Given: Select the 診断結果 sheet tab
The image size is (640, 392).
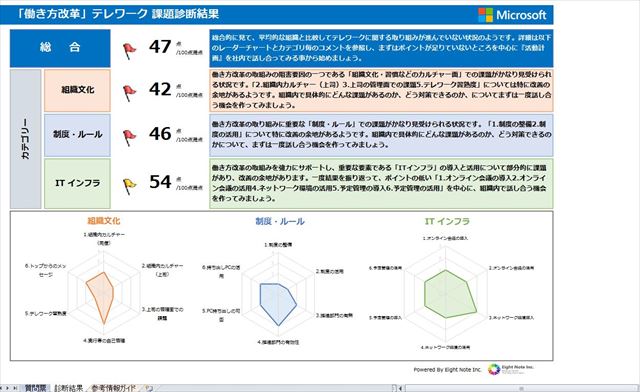Looking at the screenshot, I should tap(69, 388).
